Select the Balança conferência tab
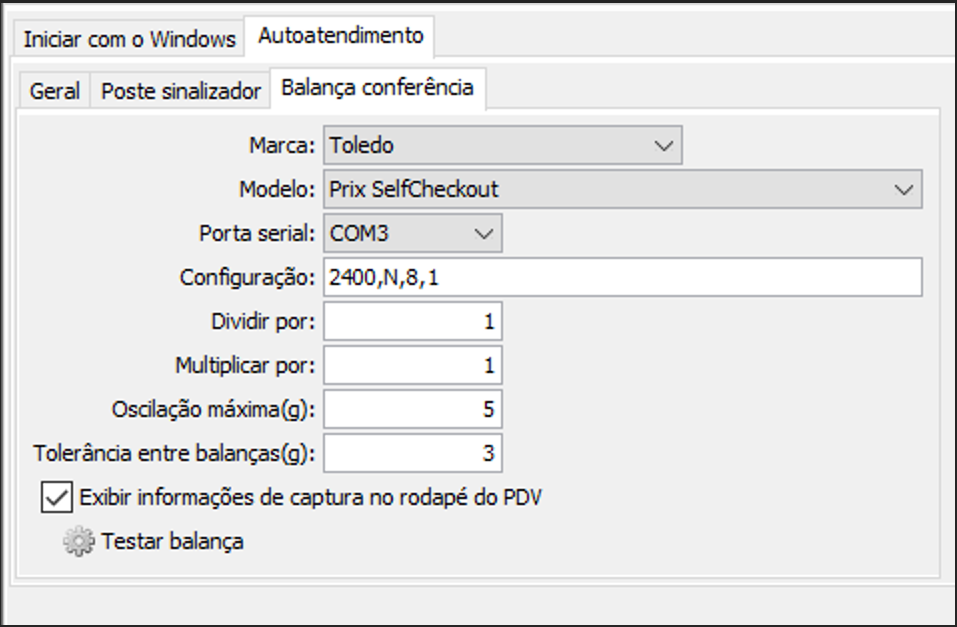The width and height of the screenshot is (957, 627). tap(377, 88)
